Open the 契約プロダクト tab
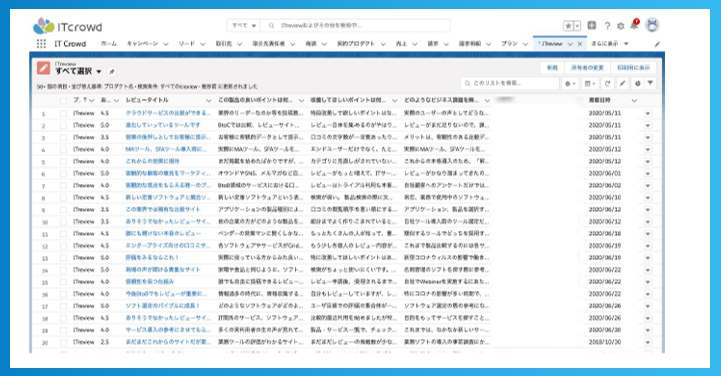 (356, 44)
